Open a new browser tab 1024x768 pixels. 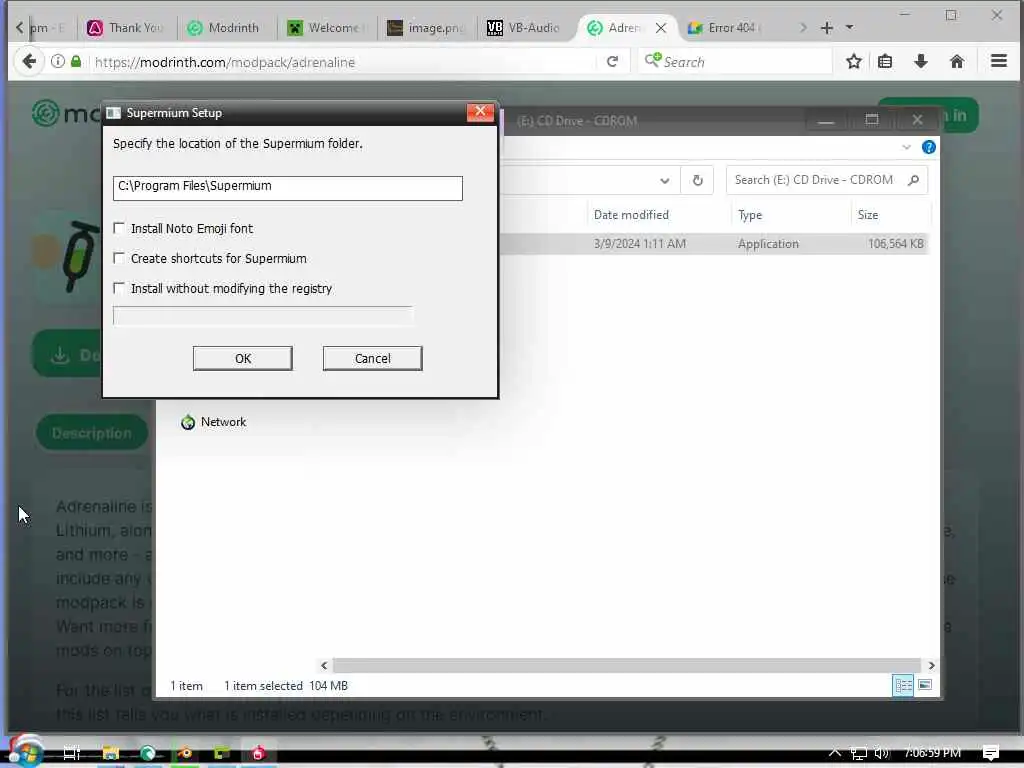tap(827, 27)
